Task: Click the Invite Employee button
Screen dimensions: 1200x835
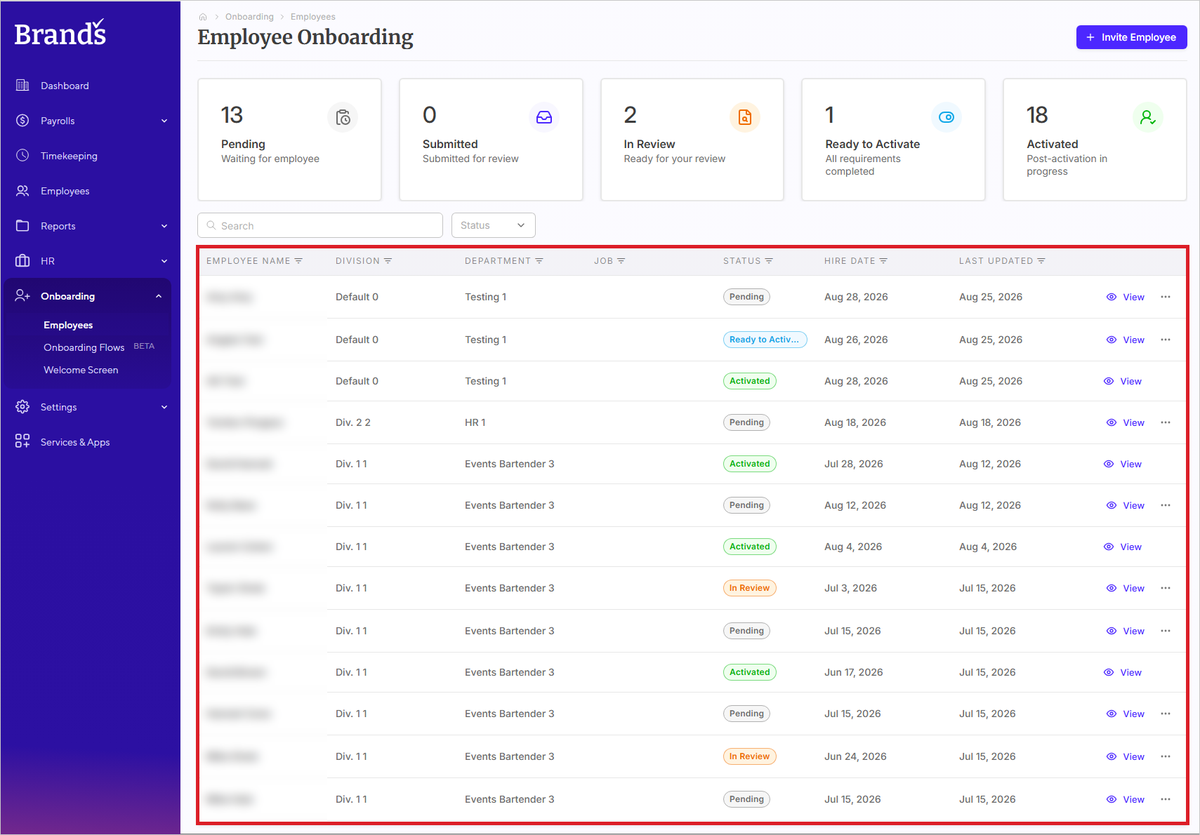Action: [1131, 37]
